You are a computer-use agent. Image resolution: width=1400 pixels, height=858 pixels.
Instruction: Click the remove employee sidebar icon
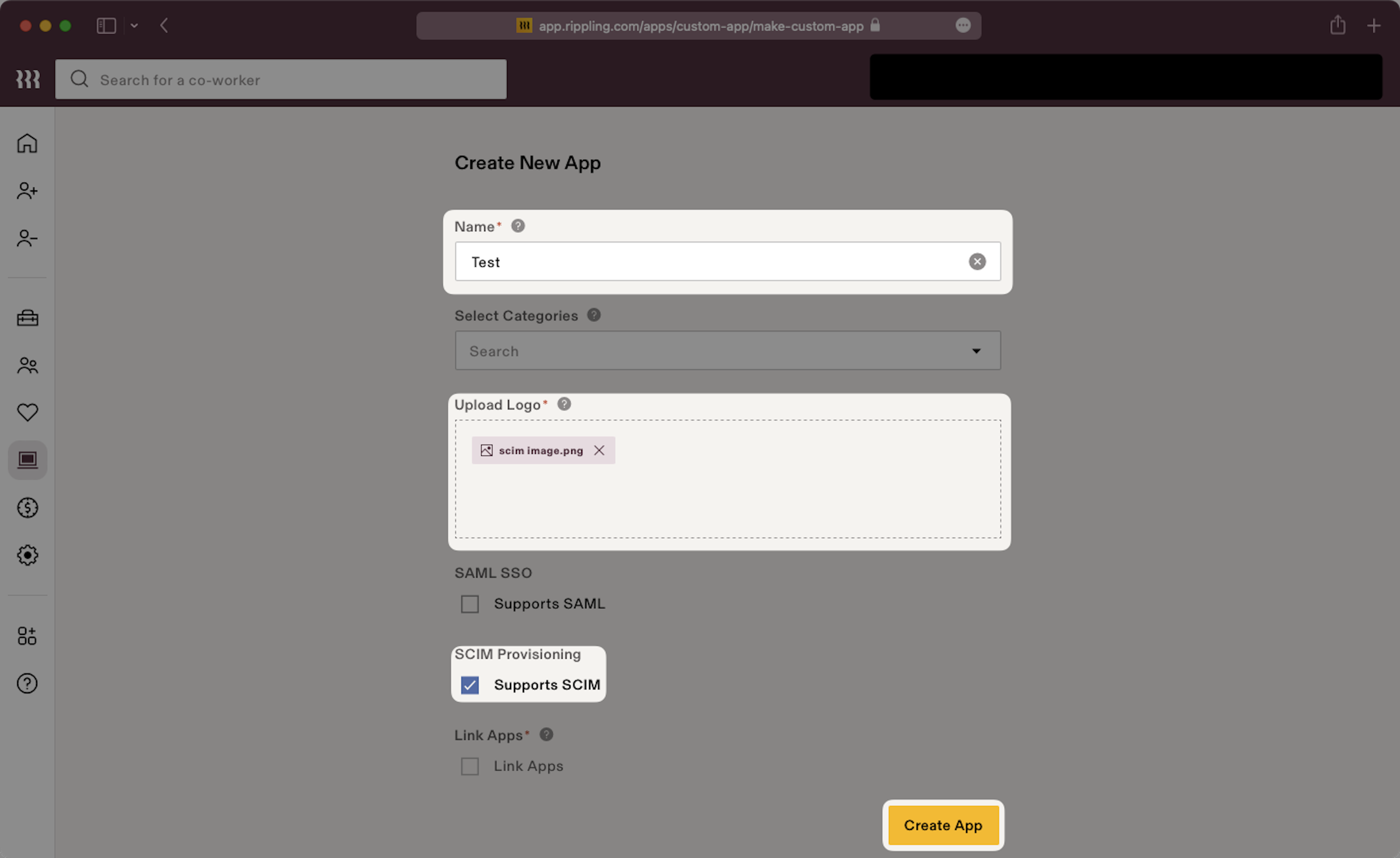[x=27, y=237]
